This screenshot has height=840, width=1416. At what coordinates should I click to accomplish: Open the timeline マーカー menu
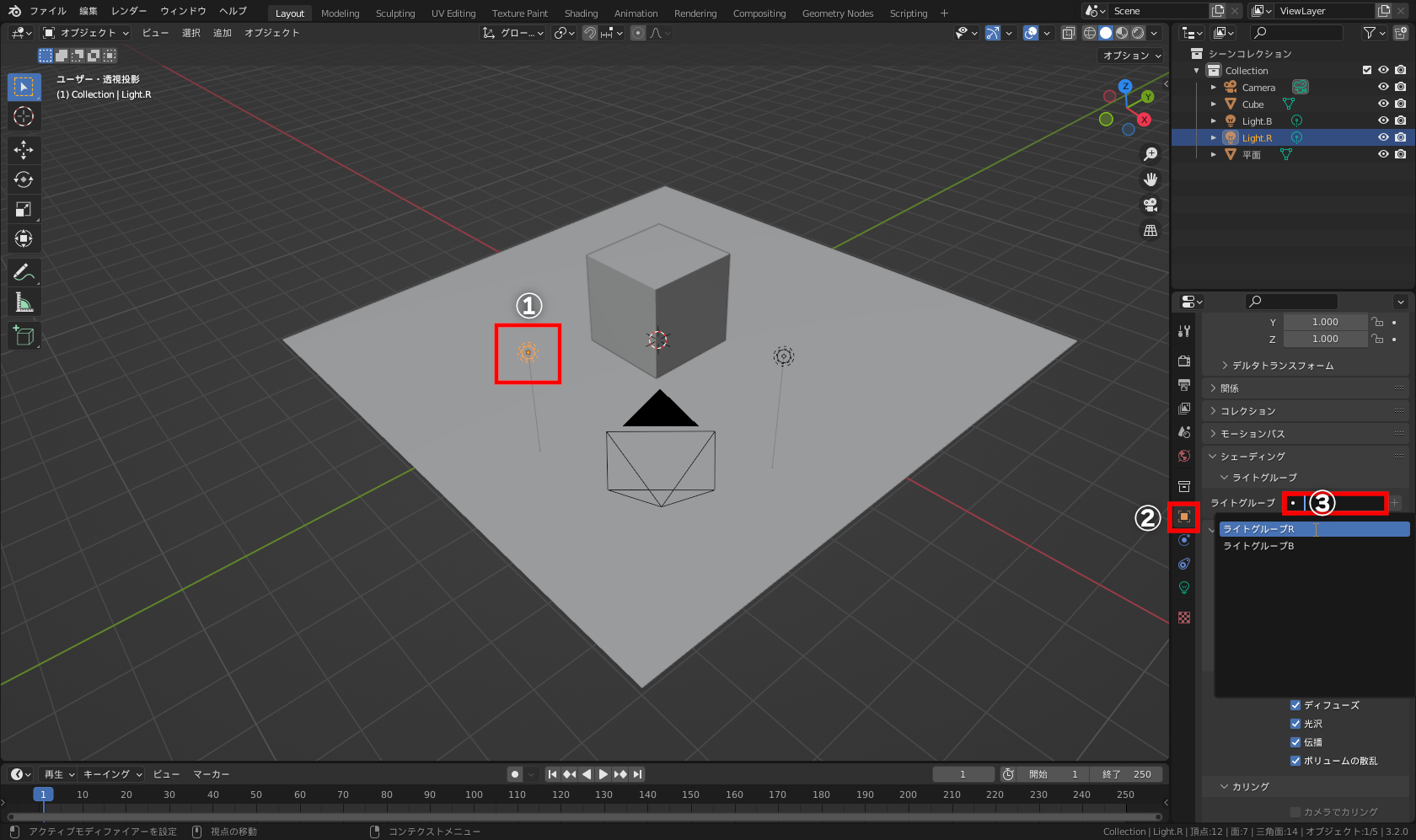click(211, 774)
